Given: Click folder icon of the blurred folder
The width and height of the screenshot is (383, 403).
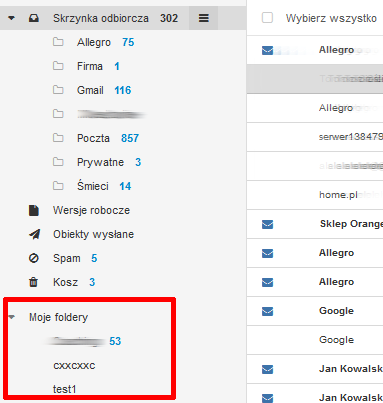Looking at the screenshot, I should tap(58, 114).
